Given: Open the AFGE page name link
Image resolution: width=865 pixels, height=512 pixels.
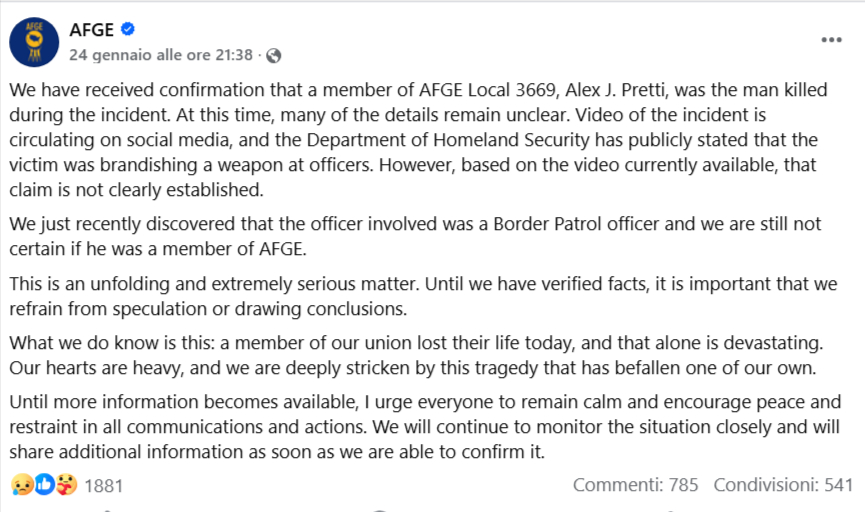Looking at the screenshot, I should 91,30.
